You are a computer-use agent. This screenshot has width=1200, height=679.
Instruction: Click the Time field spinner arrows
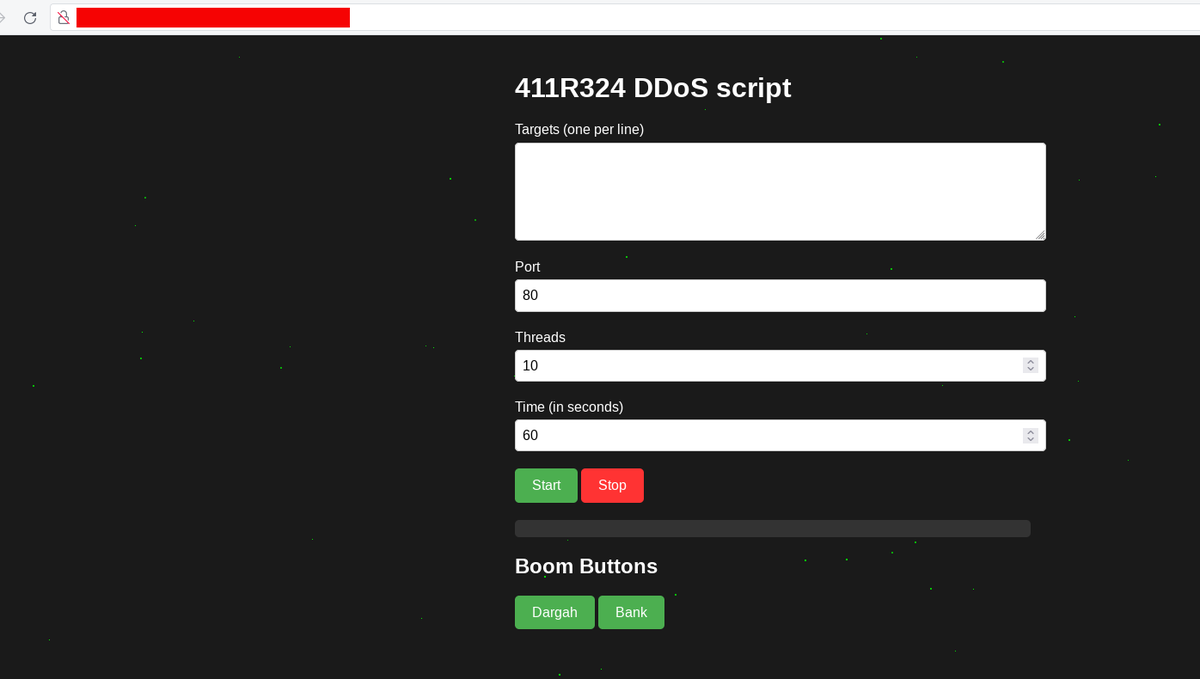pyautogui.click(x=1030, y=435)
